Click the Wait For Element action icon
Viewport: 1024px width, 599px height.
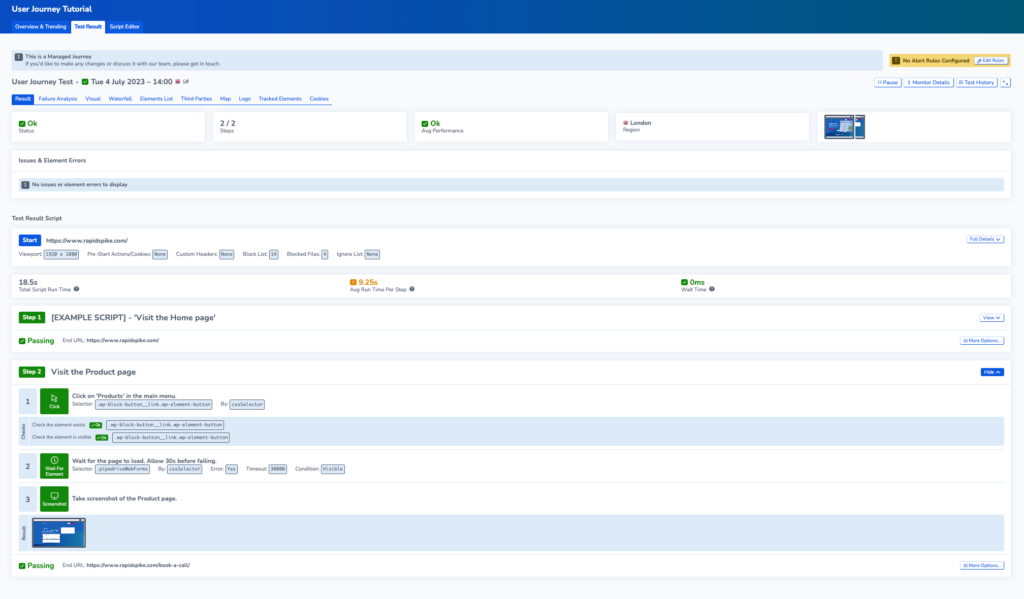point(54,466)
